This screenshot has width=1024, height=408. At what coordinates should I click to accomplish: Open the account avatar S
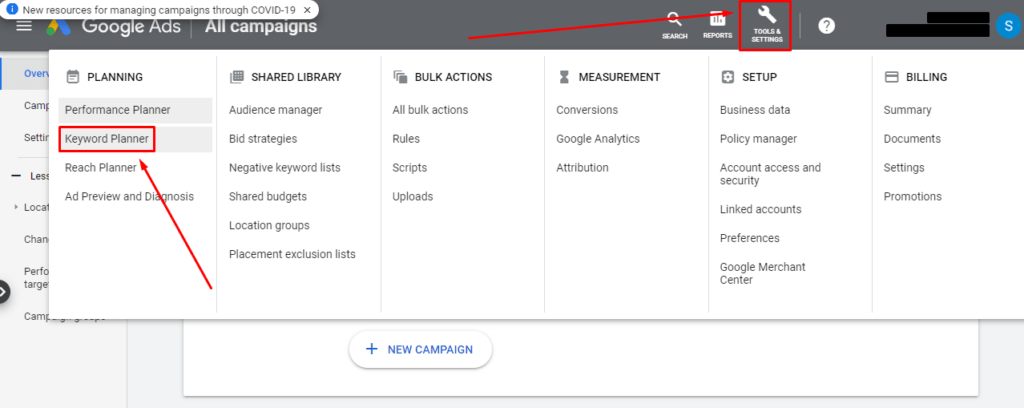1010,26
